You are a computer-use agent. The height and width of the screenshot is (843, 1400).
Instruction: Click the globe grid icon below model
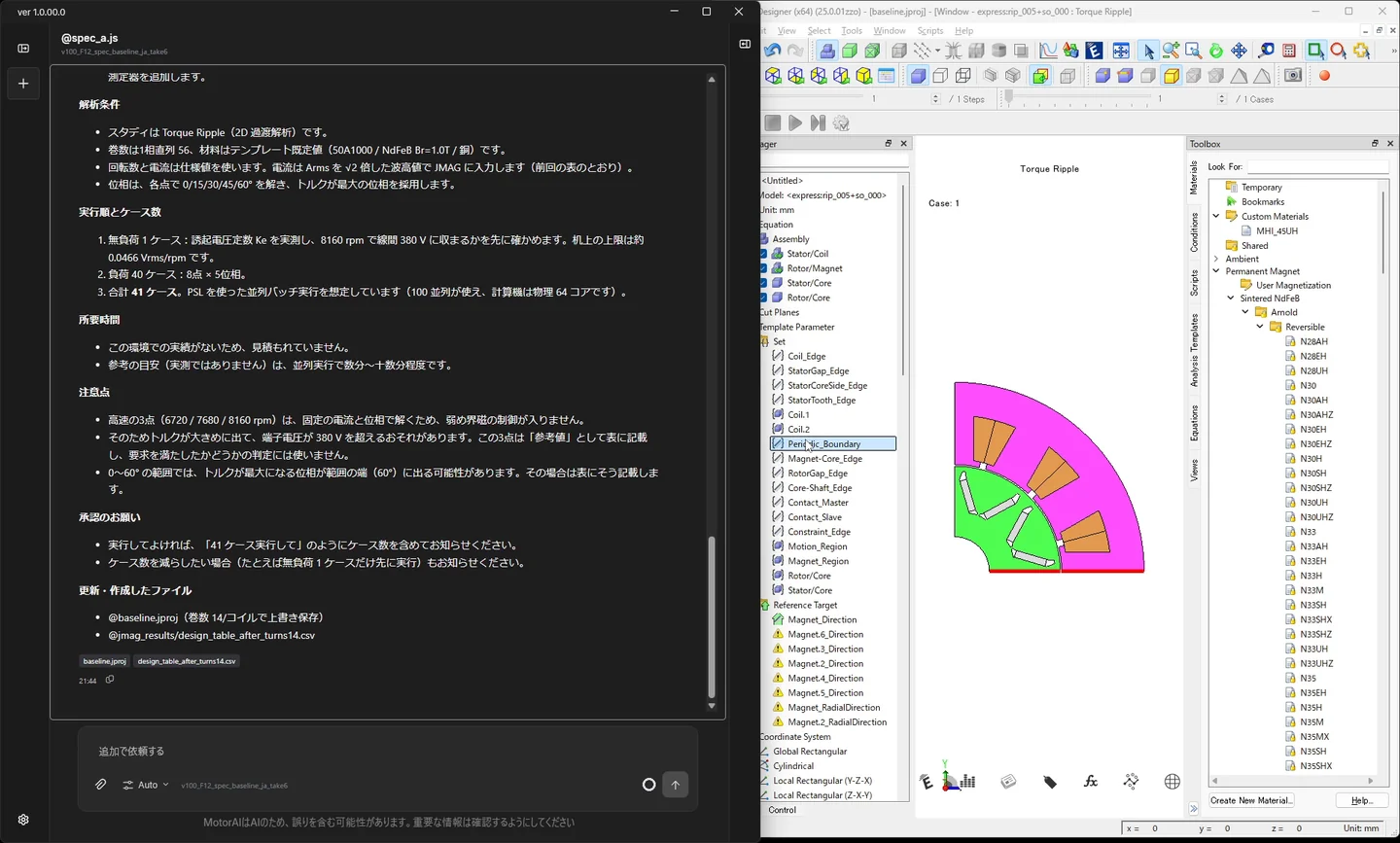tap(1172, 782)
